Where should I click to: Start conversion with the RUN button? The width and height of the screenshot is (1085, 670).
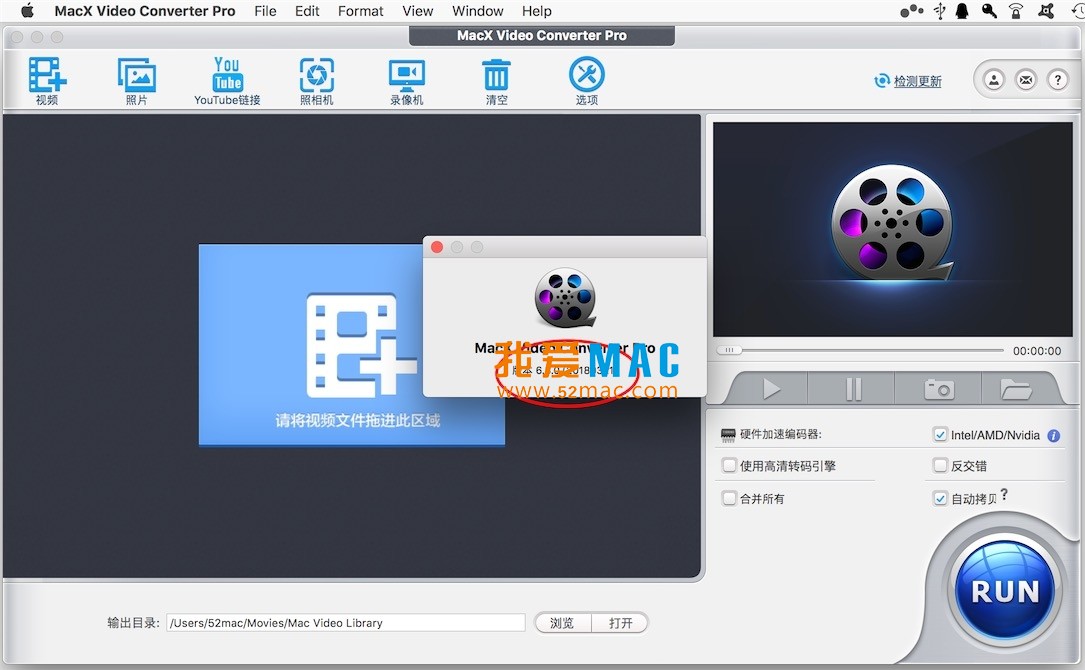[1005, 590]
